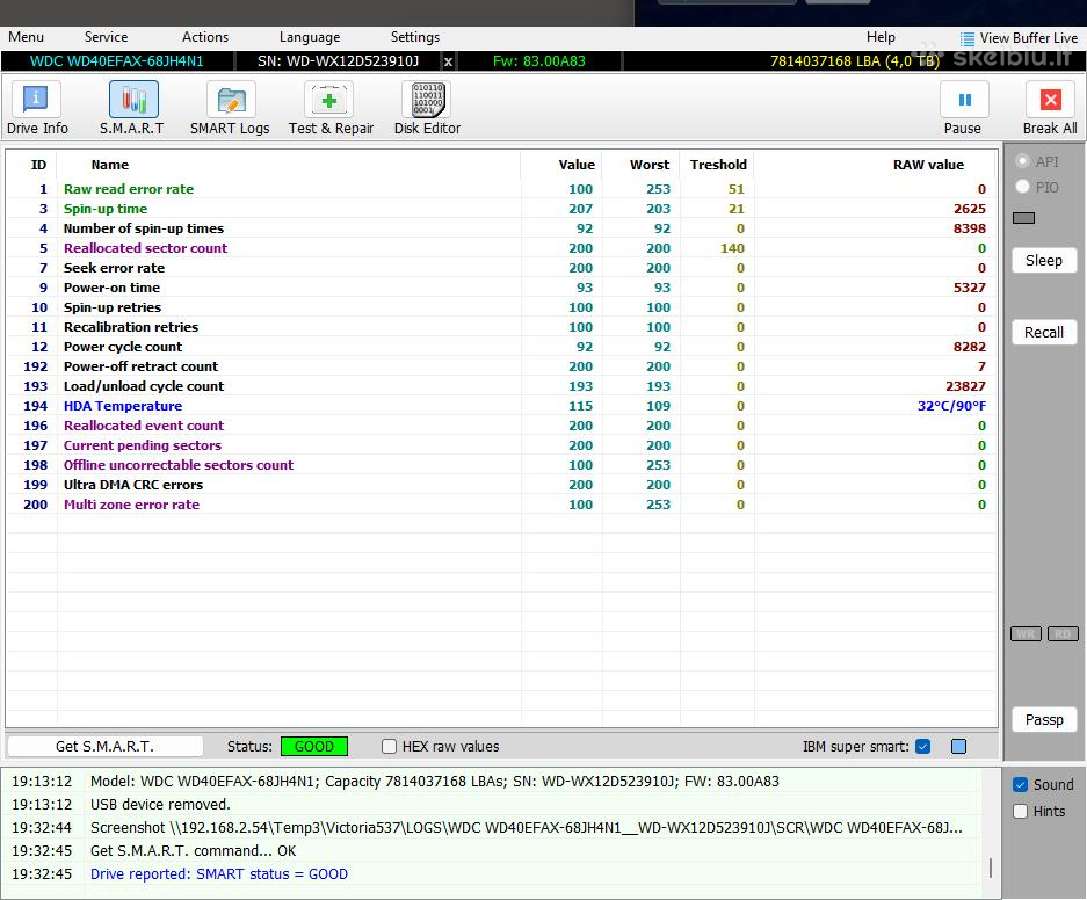Click the ID column header
The width and height of the screenshot is (1087, 900).
[x=38, y=164]
